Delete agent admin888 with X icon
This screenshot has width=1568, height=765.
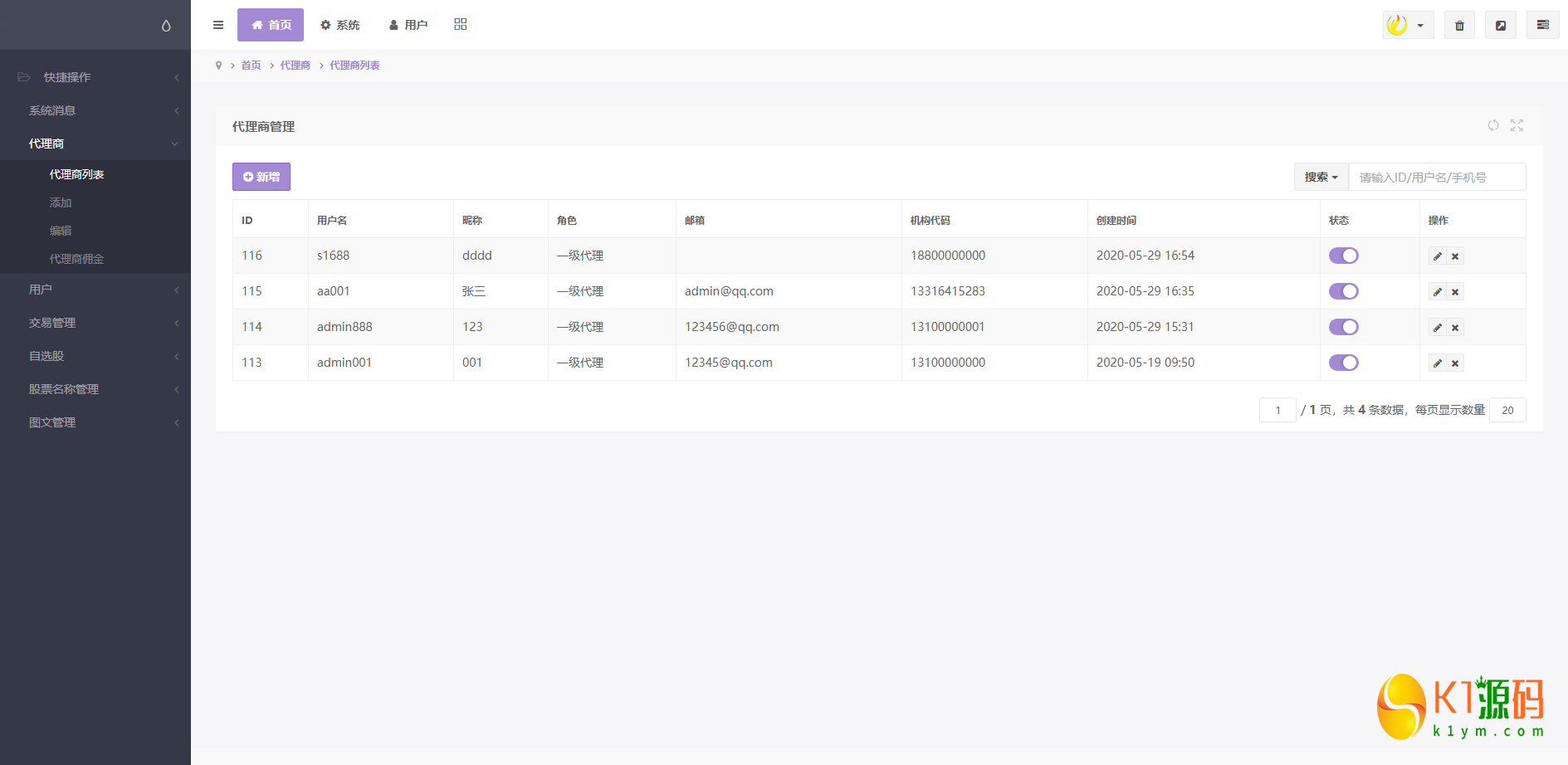point(1455,328)
